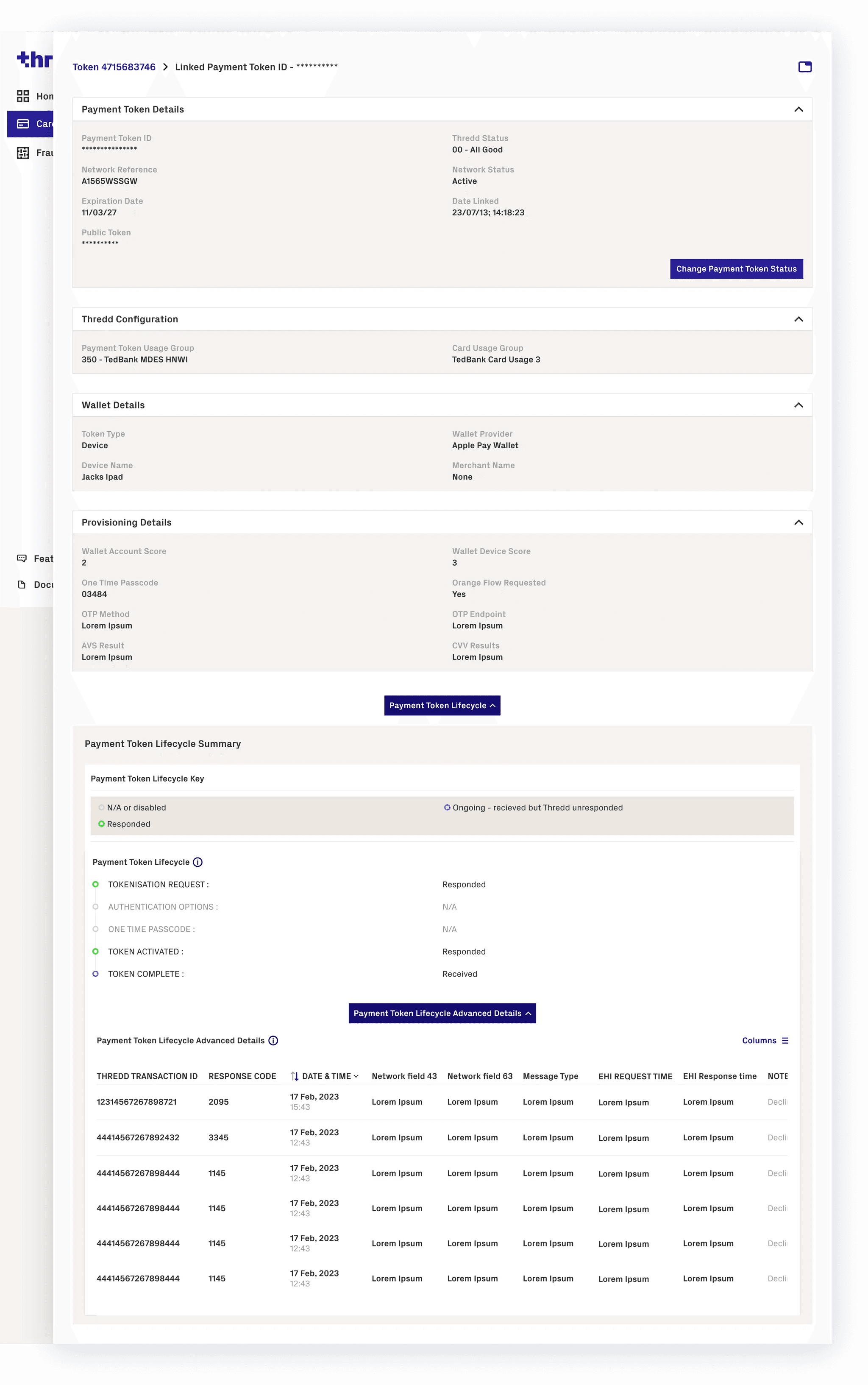Click transaction row 12314567267898721
868x1385 pixels.
[x=136, y=1102]
